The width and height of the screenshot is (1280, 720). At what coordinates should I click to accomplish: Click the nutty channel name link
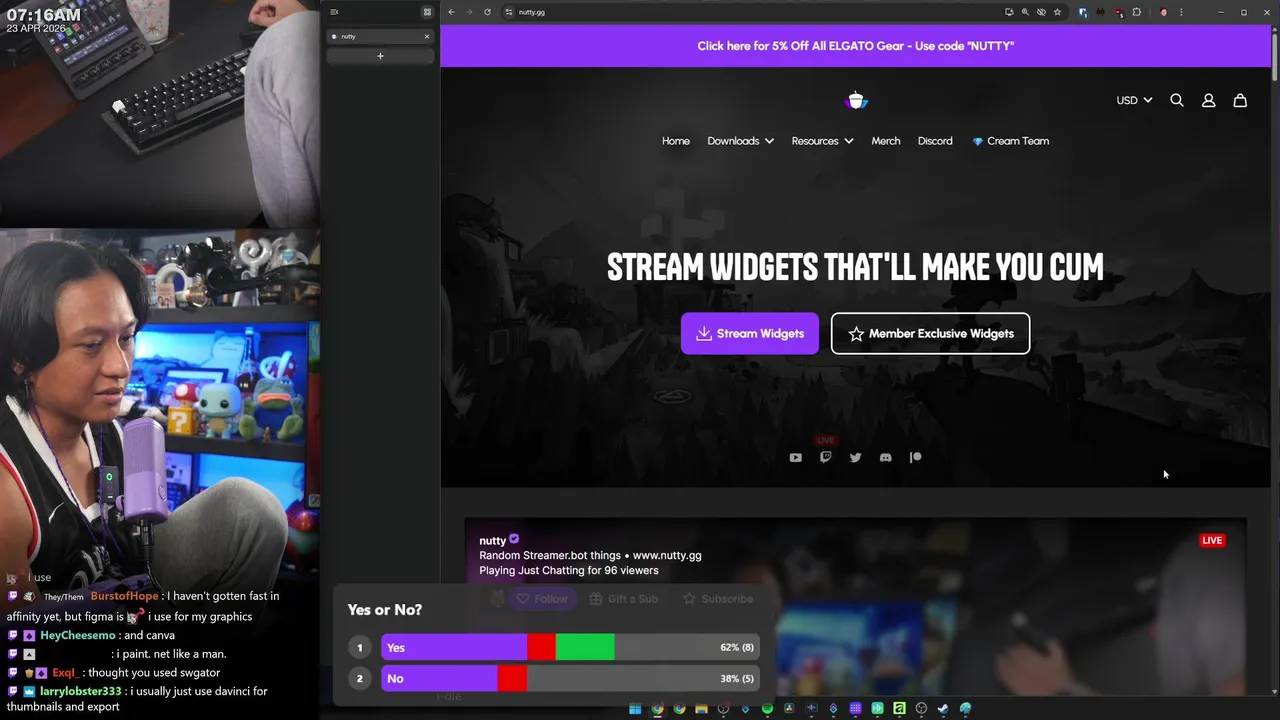click(x=493, y=540)
